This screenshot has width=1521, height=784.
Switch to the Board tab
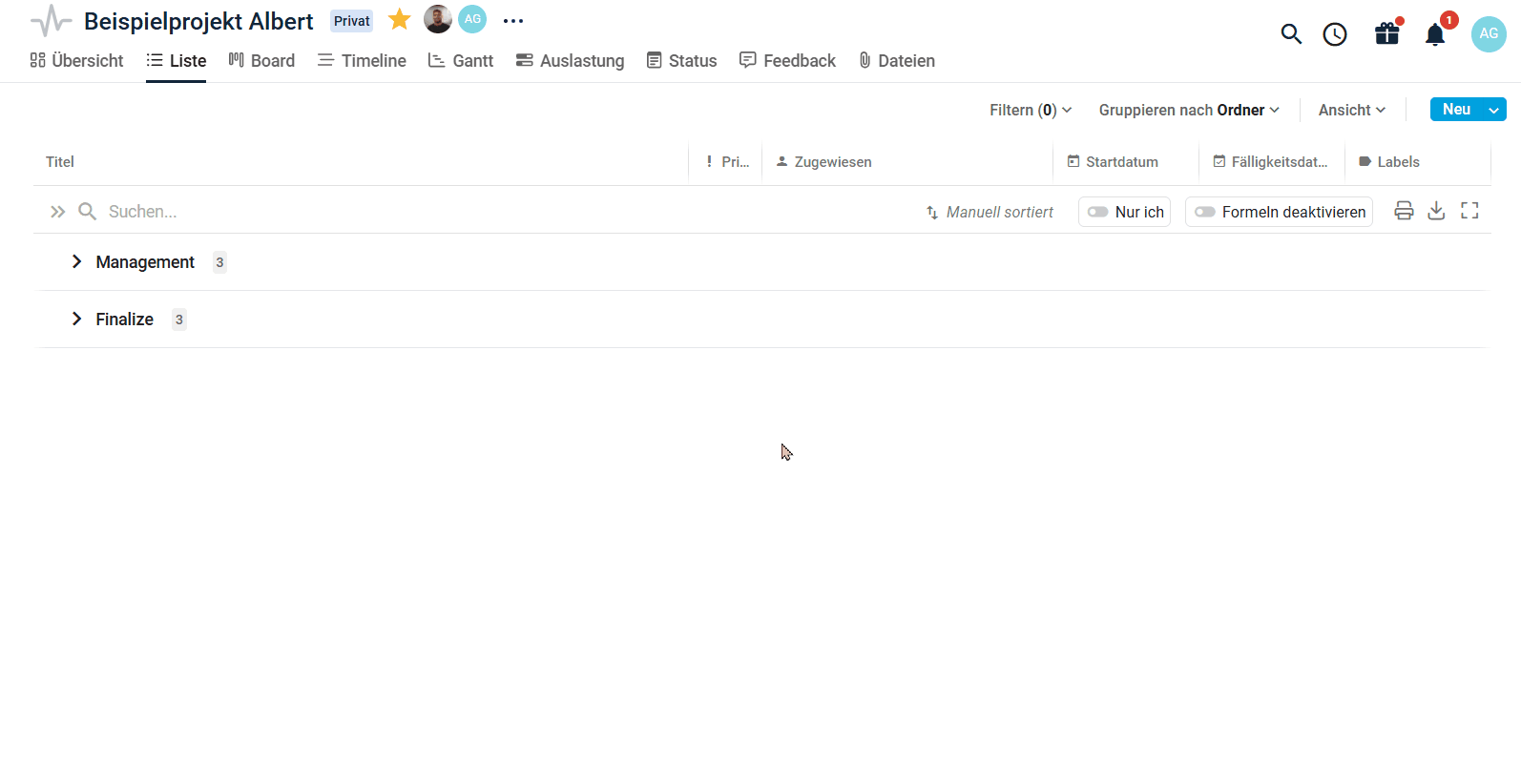coord(262,61)
